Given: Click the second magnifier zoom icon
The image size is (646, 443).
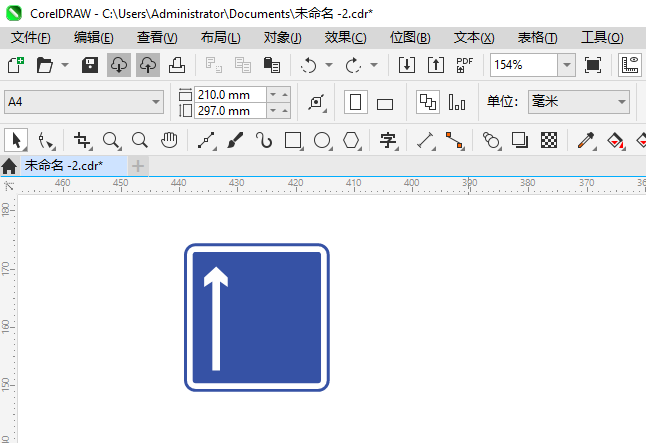Looking at the screenshot, I should point(140,141).
